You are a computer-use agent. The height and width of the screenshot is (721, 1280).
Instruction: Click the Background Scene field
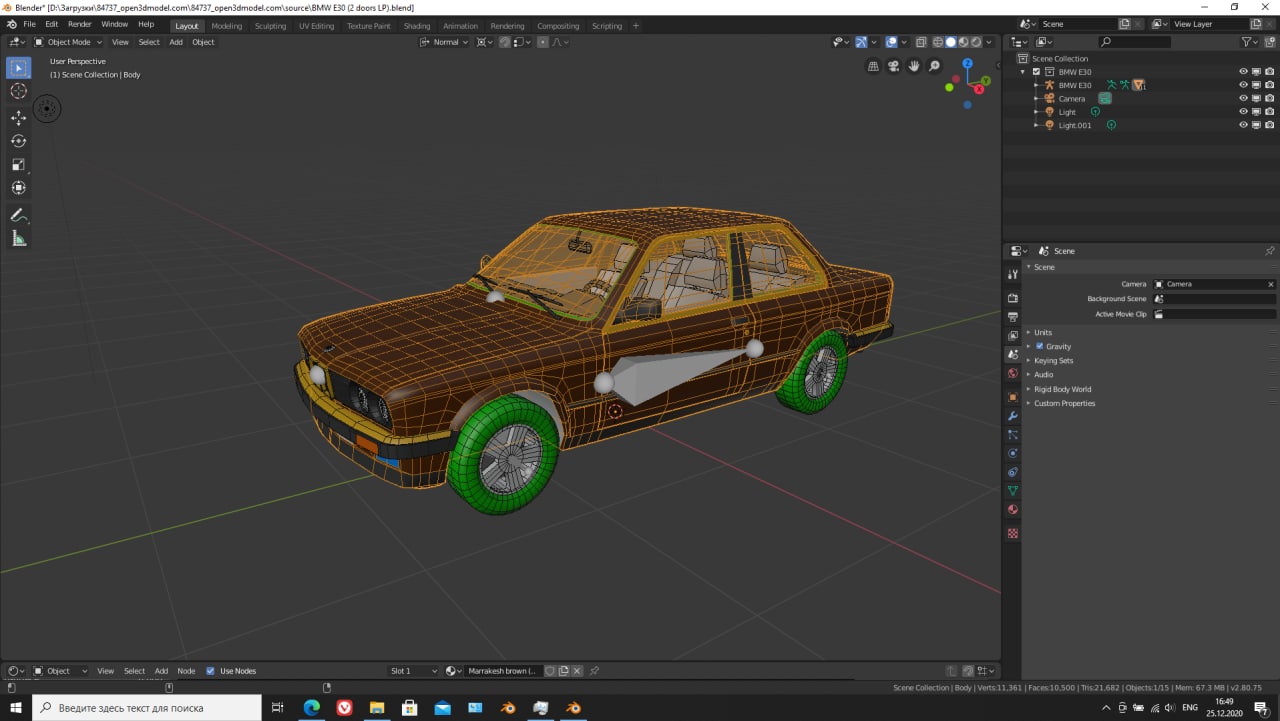pyautogui.click(x=1215, y=299)
